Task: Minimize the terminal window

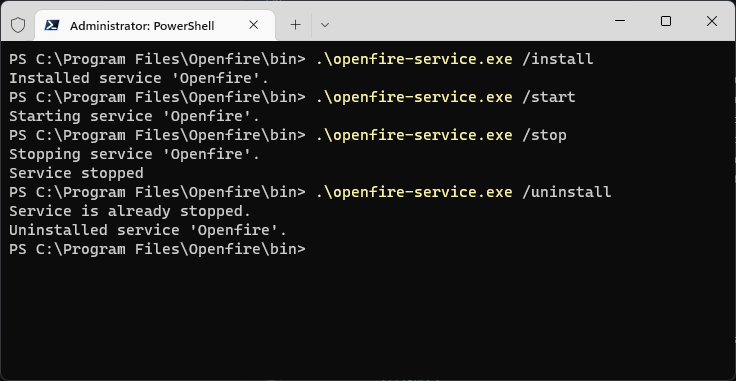Action: click(620, 21)
